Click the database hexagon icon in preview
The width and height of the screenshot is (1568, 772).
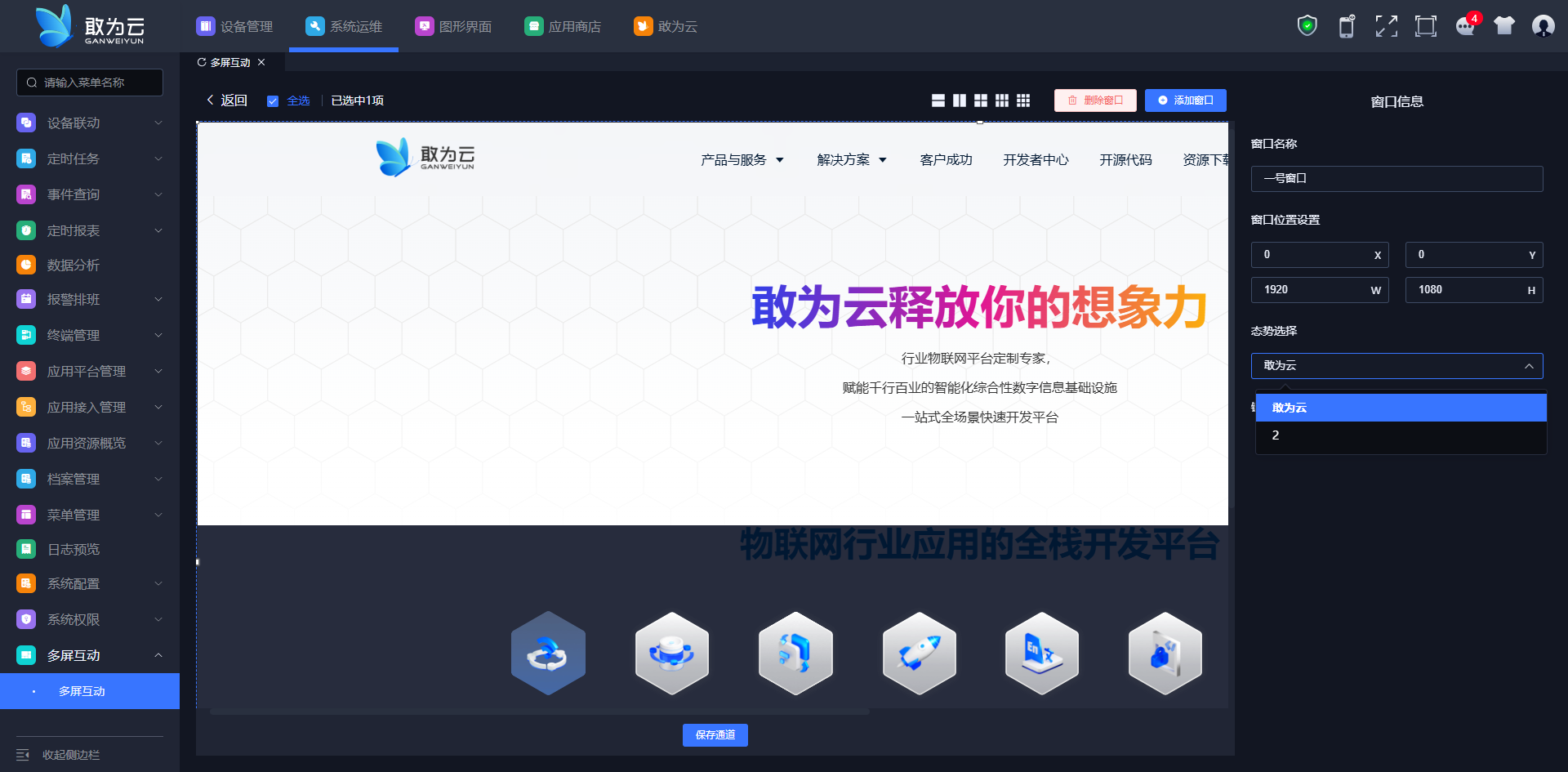tap(672, 654)
